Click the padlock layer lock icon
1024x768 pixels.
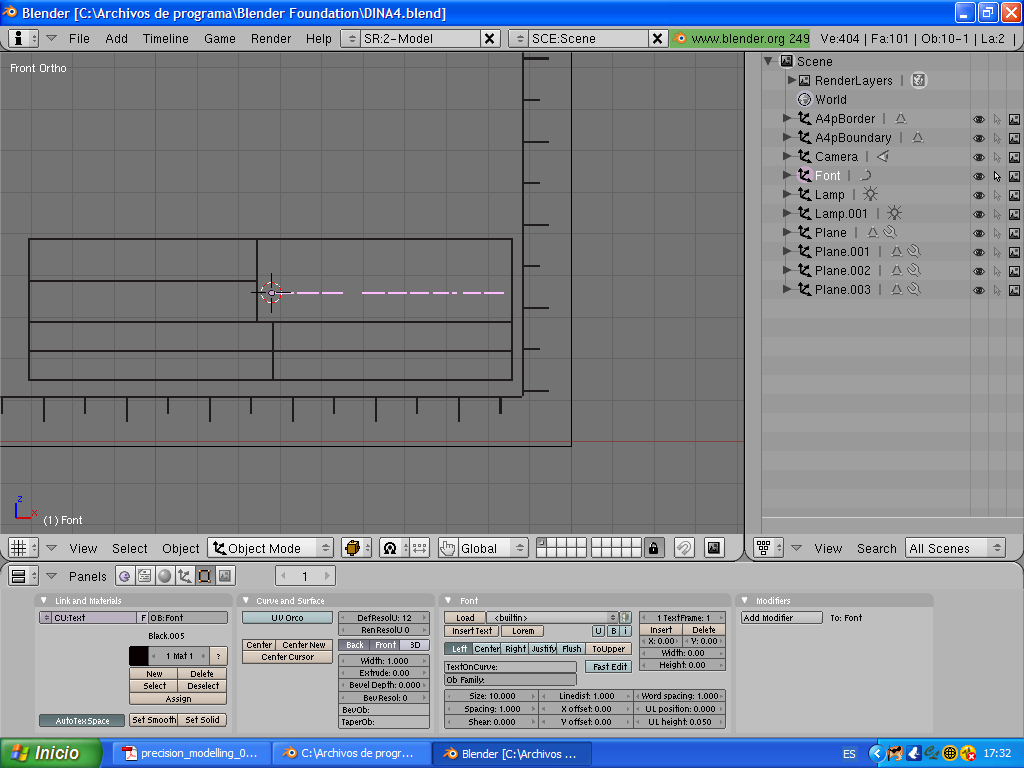(x=653, y=548)
